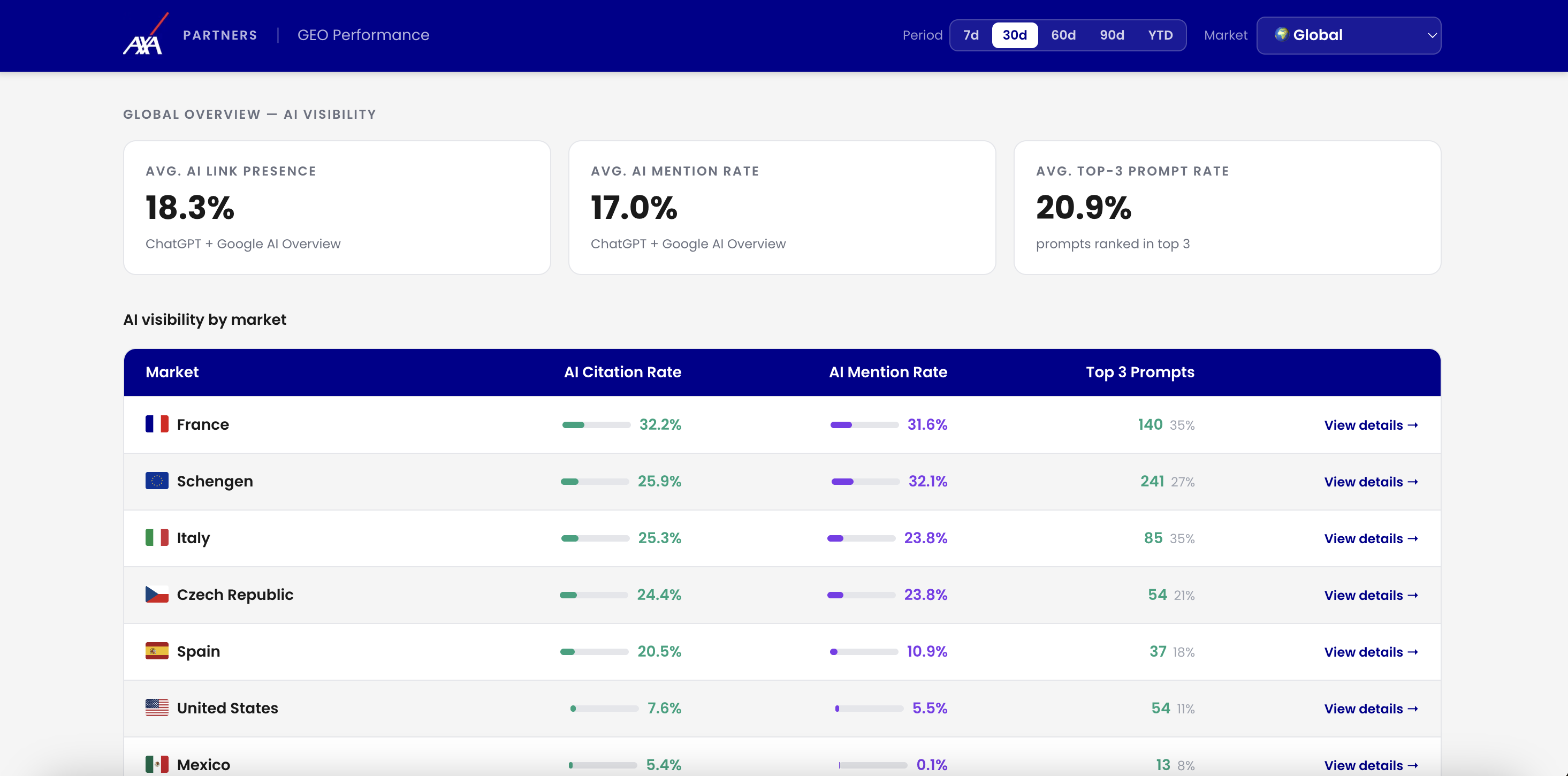Image resolution: width=1568 pixels, height=776 pixels.
Task: View details for Schengen
Action: [1371, 482]
